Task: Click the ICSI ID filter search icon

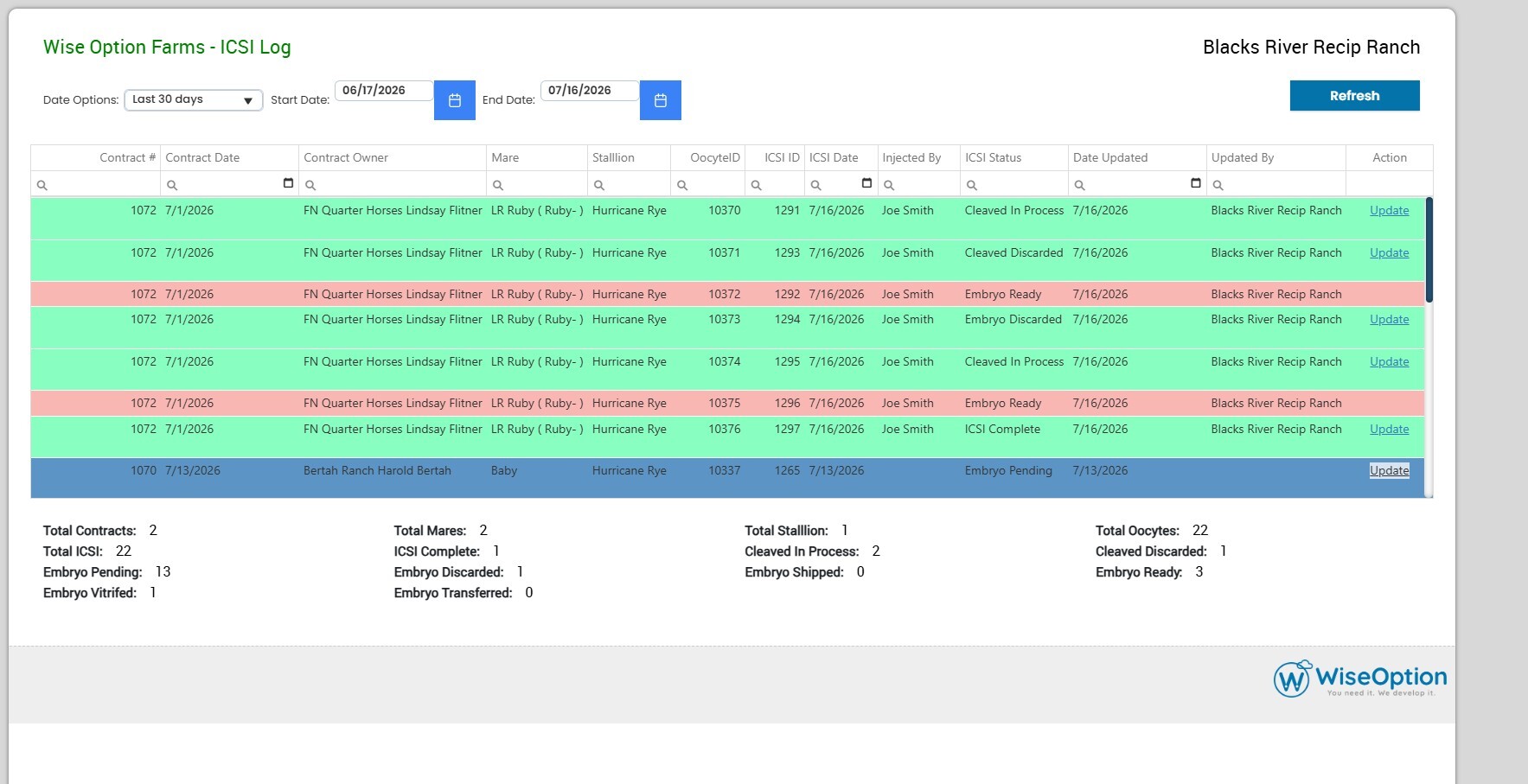Action: click(756, 185)
